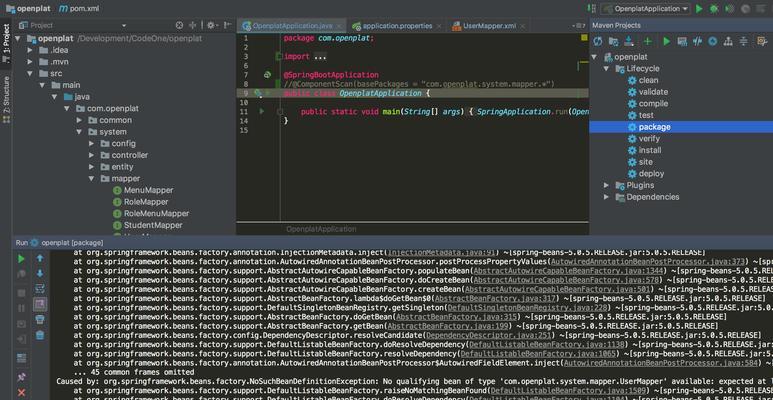Close the Run tab with red X
The width and height of the screenshot is (773, 400).
21,393
